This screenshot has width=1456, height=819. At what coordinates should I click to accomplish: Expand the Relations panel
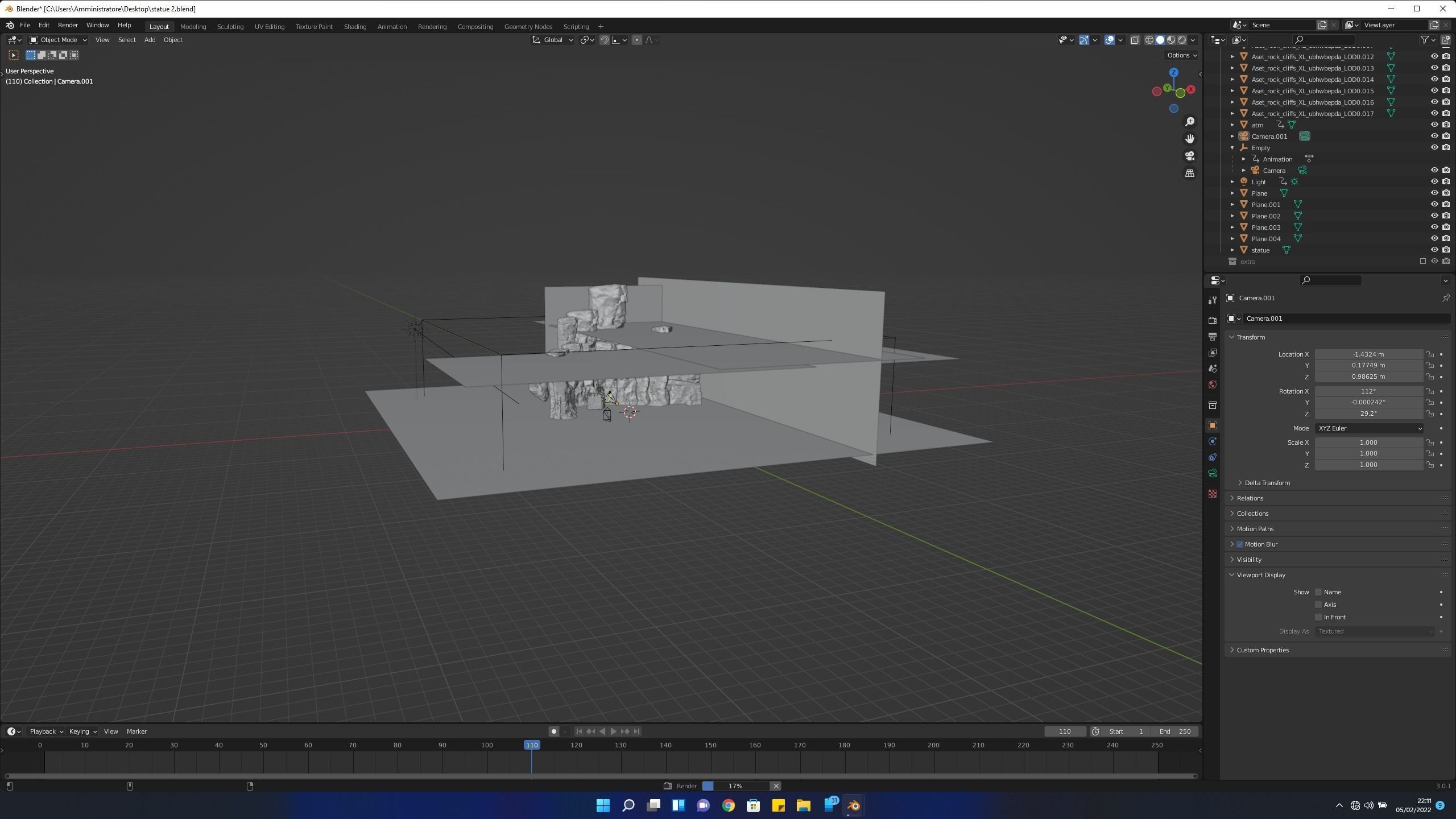point(1250,498)
